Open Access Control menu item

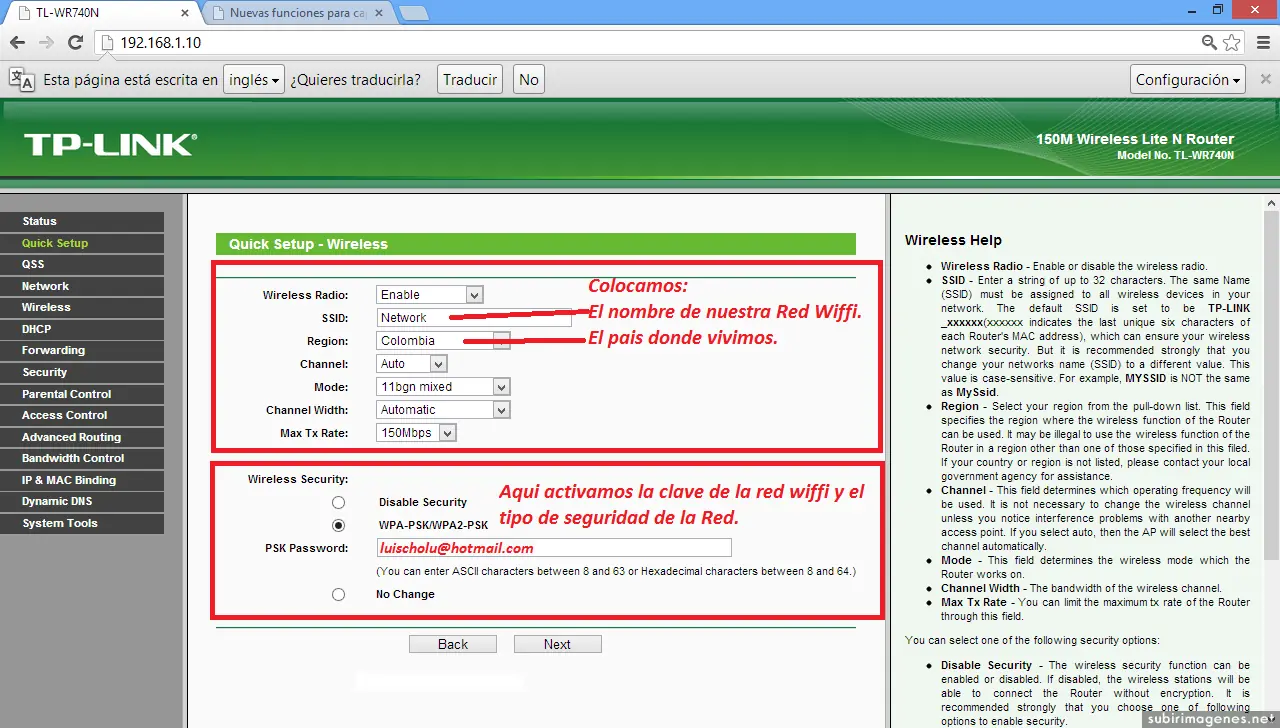[82, 415]
